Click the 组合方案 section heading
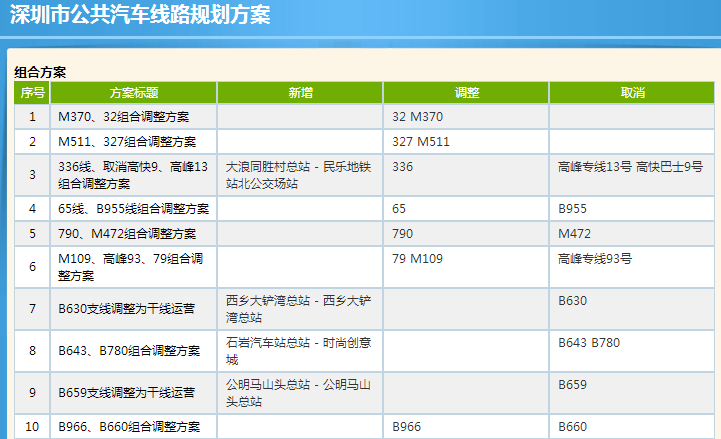The image size is (721, 439). (40, 72)
